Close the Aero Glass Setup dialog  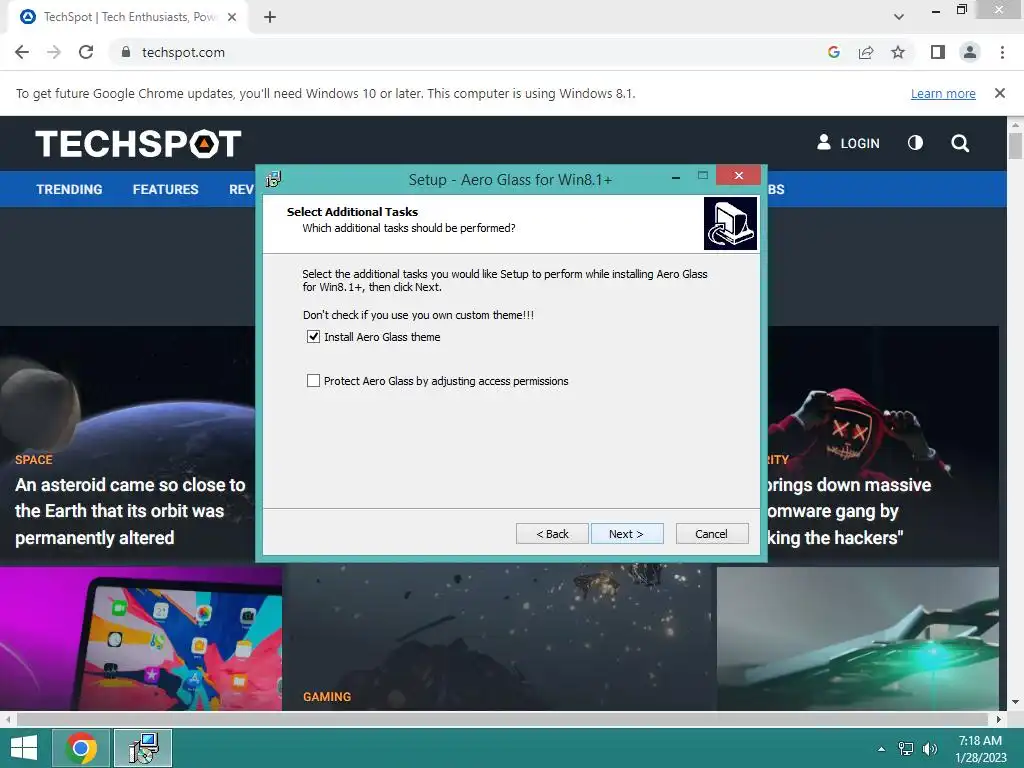pos(739,175)
